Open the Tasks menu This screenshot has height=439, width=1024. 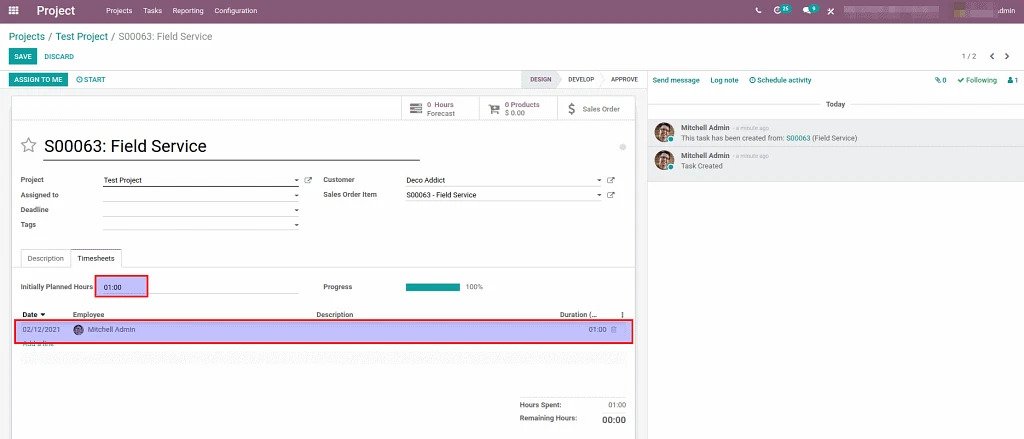152,11
